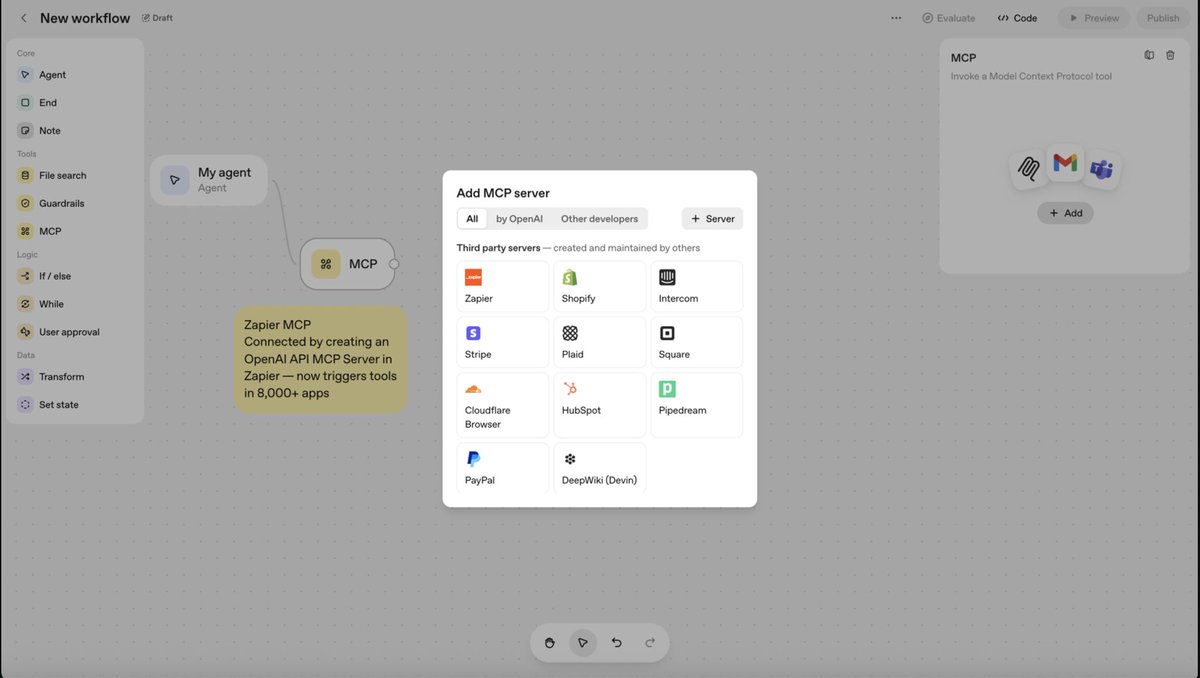1200x678 pixels.
Task: Switch to the Other developers tab
Action: (599, 219)
